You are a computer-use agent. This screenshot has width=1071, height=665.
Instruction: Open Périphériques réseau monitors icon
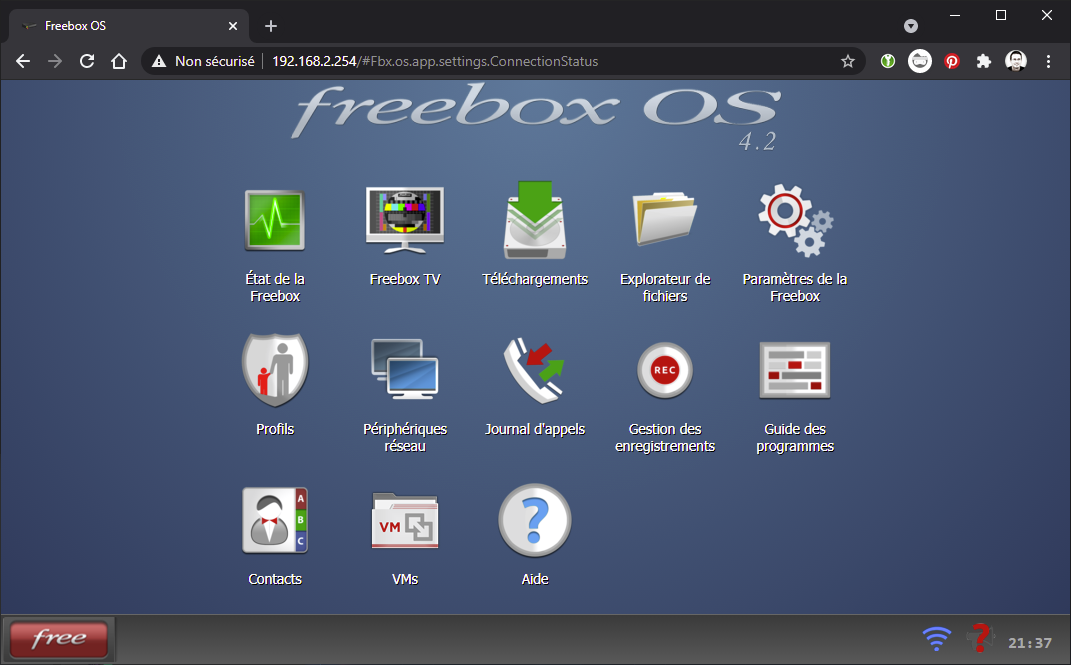coord(405,369)
